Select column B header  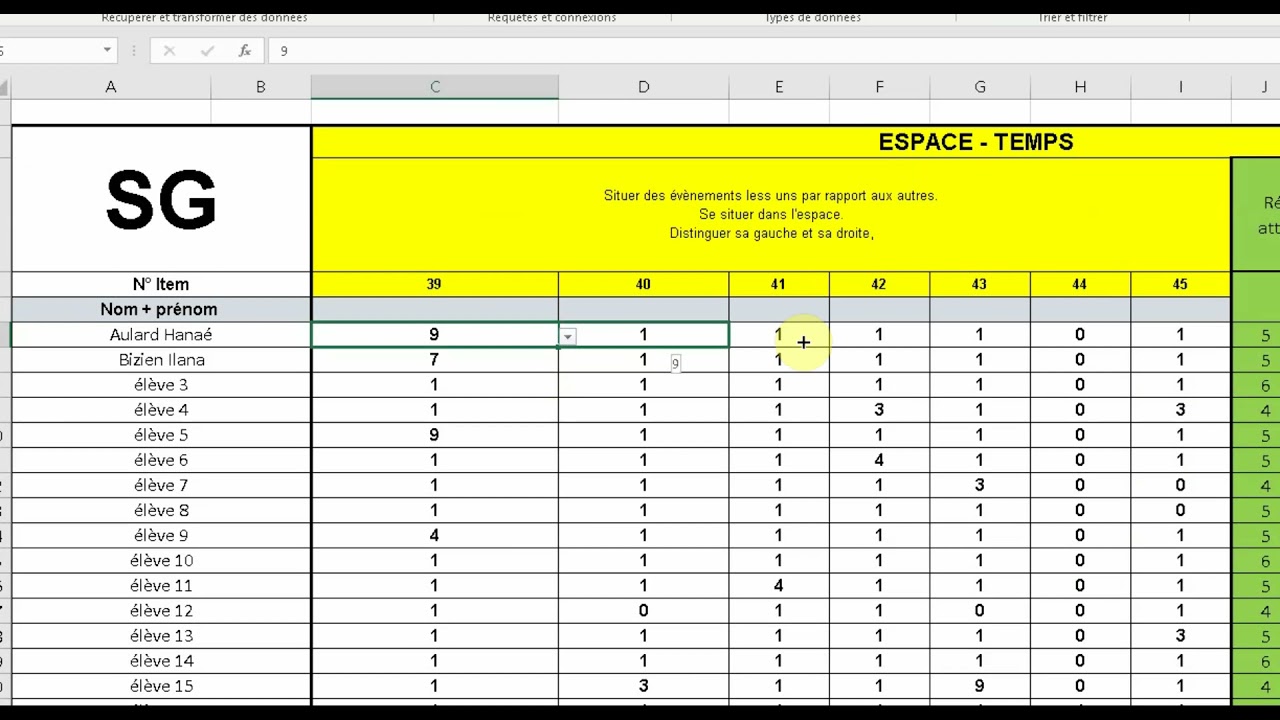click(261, 87)
